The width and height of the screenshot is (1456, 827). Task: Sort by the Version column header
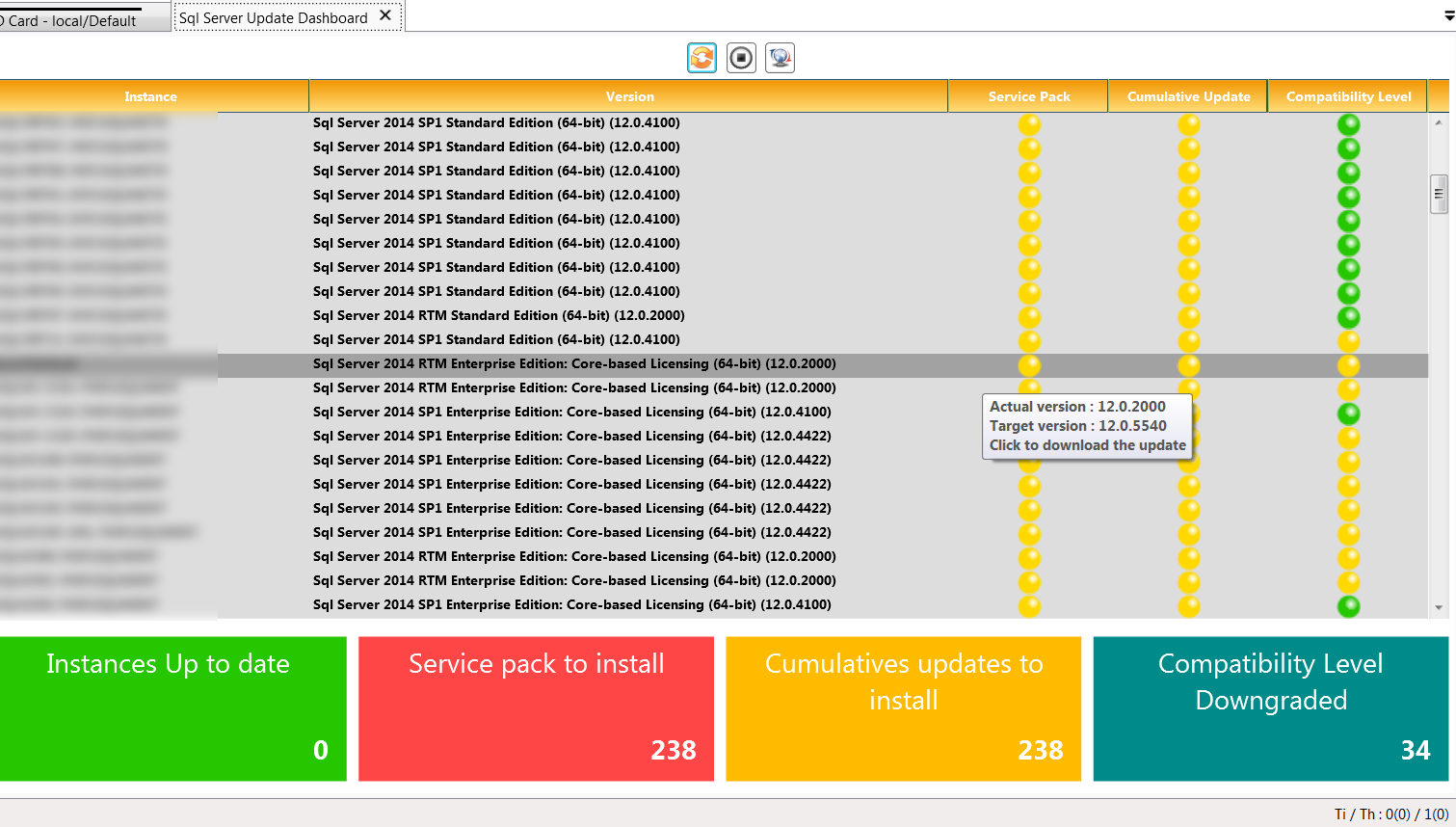click(629, 96)
